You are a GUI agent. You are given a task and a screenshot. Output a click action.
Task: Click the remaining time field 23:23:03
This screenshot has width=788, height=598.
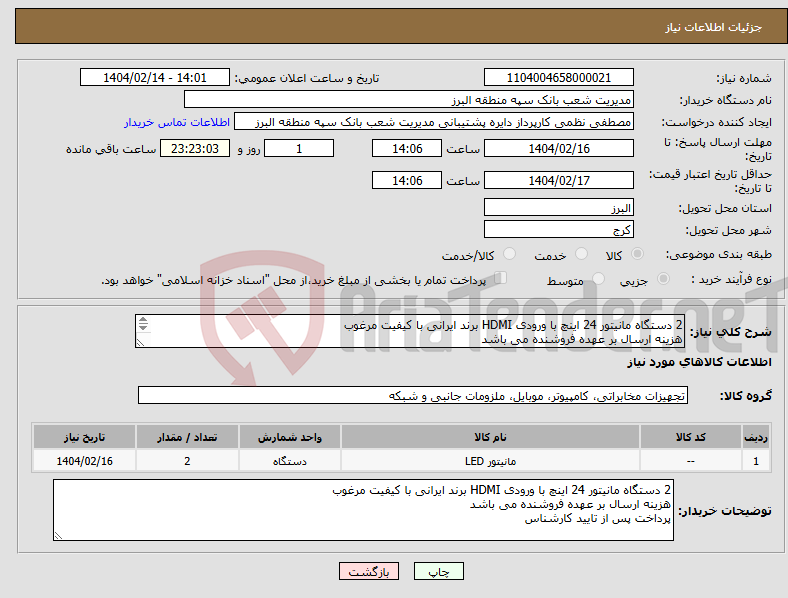[195, 148]
